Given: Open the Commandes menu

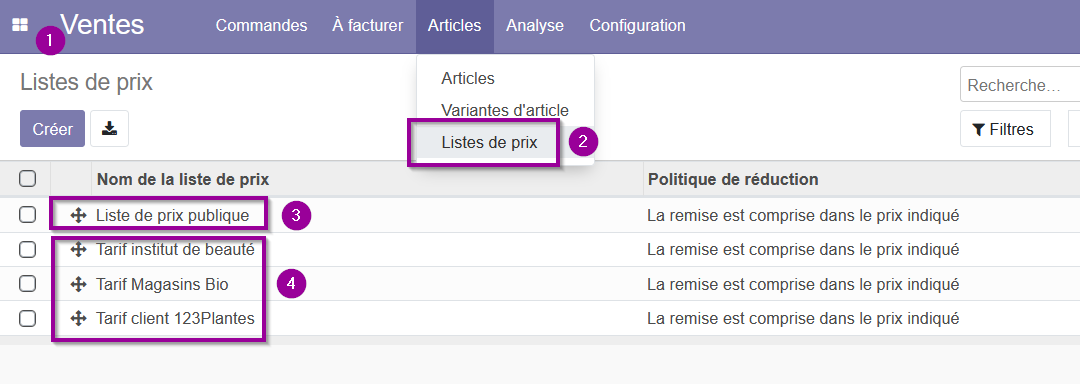Looking at the screenshot, I should [261, 25].
